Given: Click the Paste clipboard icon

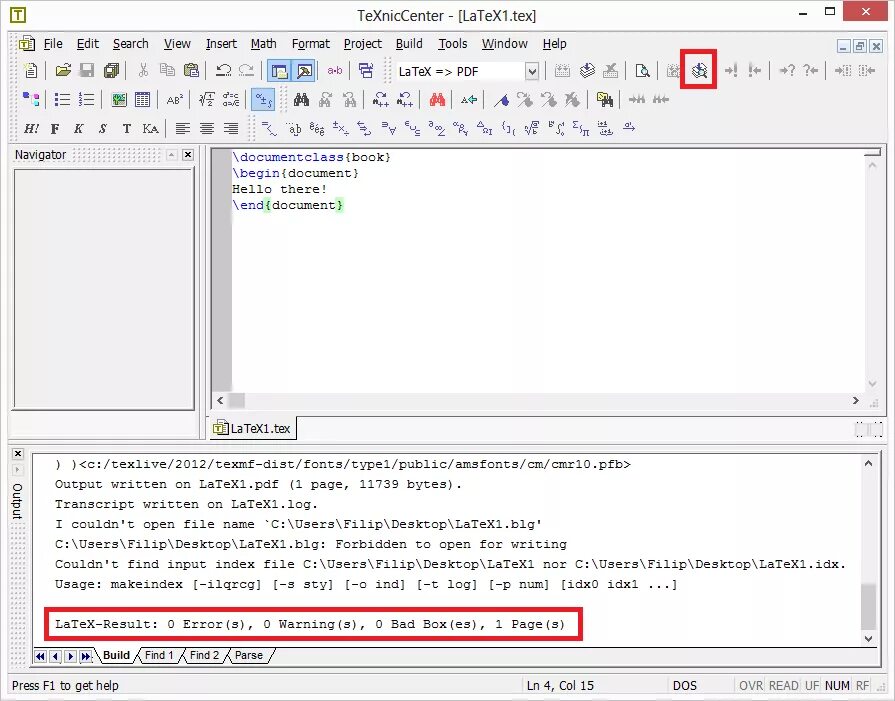Looking at the screenshot, I should click(191, 71).
